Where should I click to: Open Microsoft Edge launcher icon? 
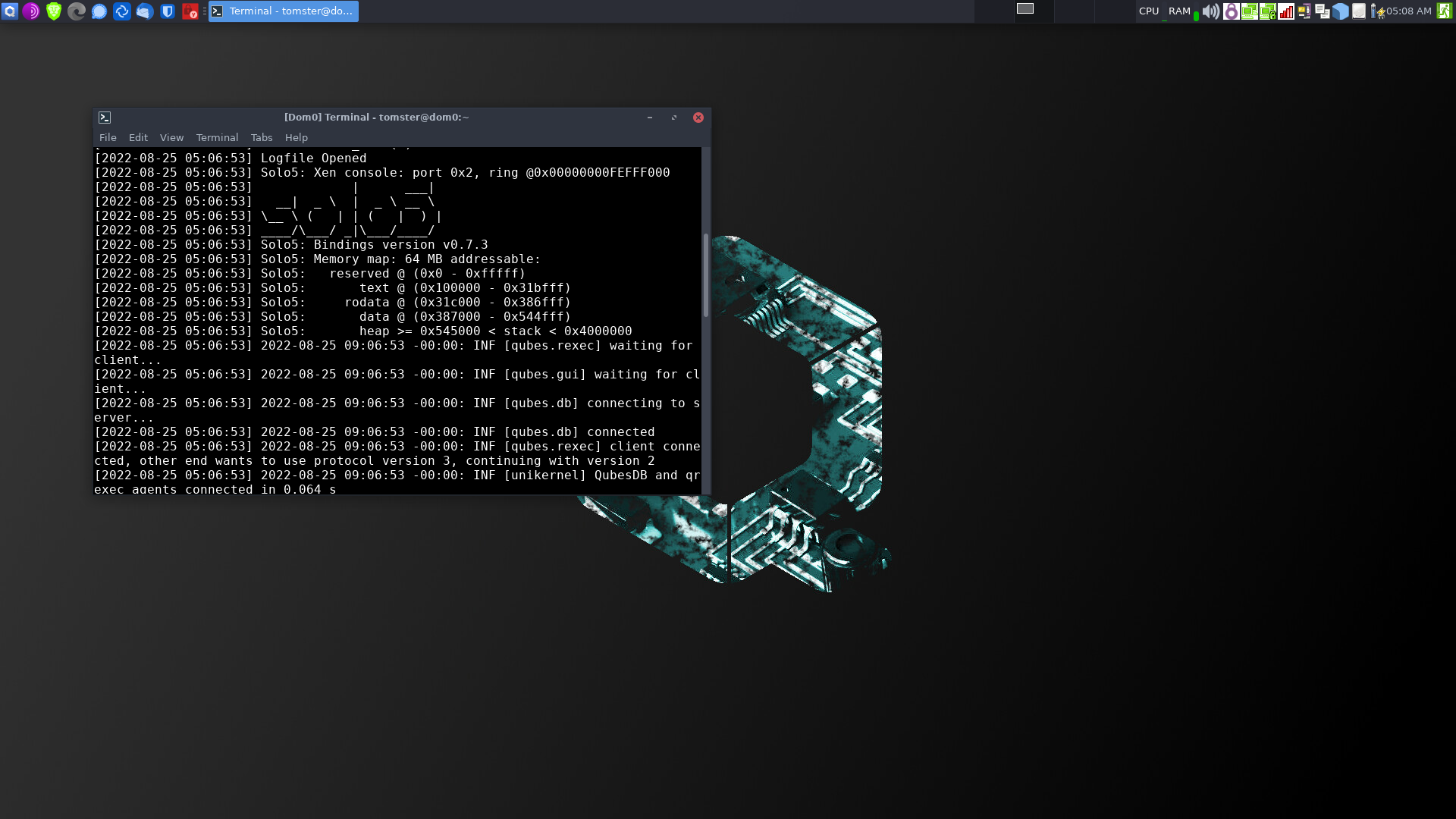(x=77, y=11)
